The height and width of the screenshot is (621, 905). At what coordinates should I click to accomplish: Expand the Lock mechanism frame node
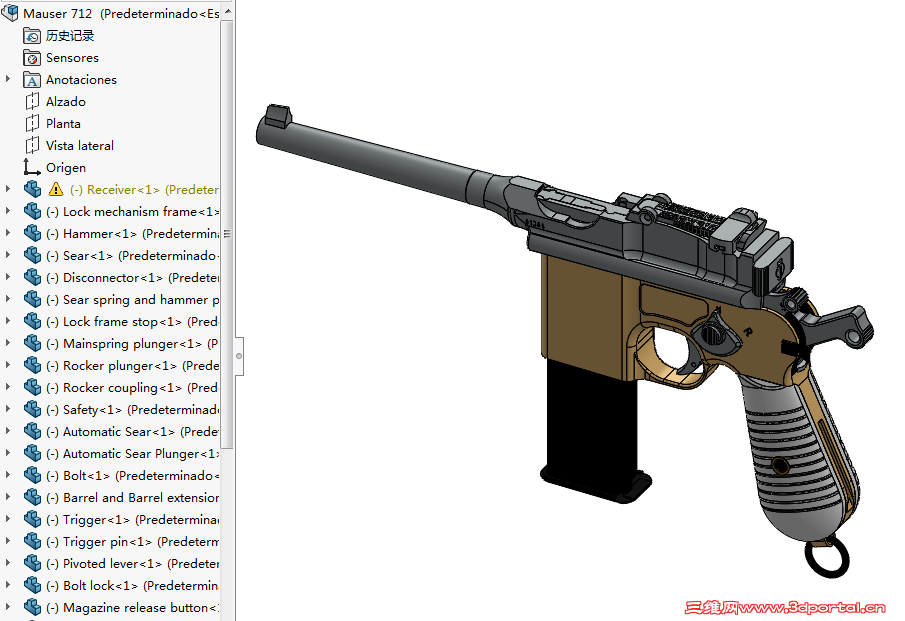click(8, 211)
